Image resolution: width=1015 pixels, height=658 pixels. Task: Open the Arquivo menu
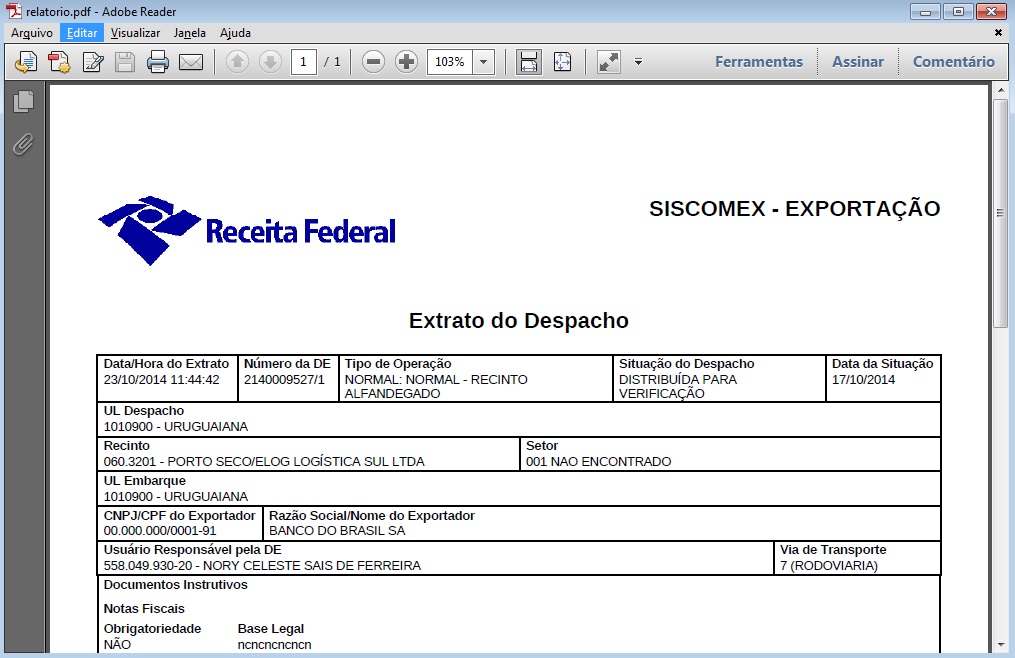point(32,33)
